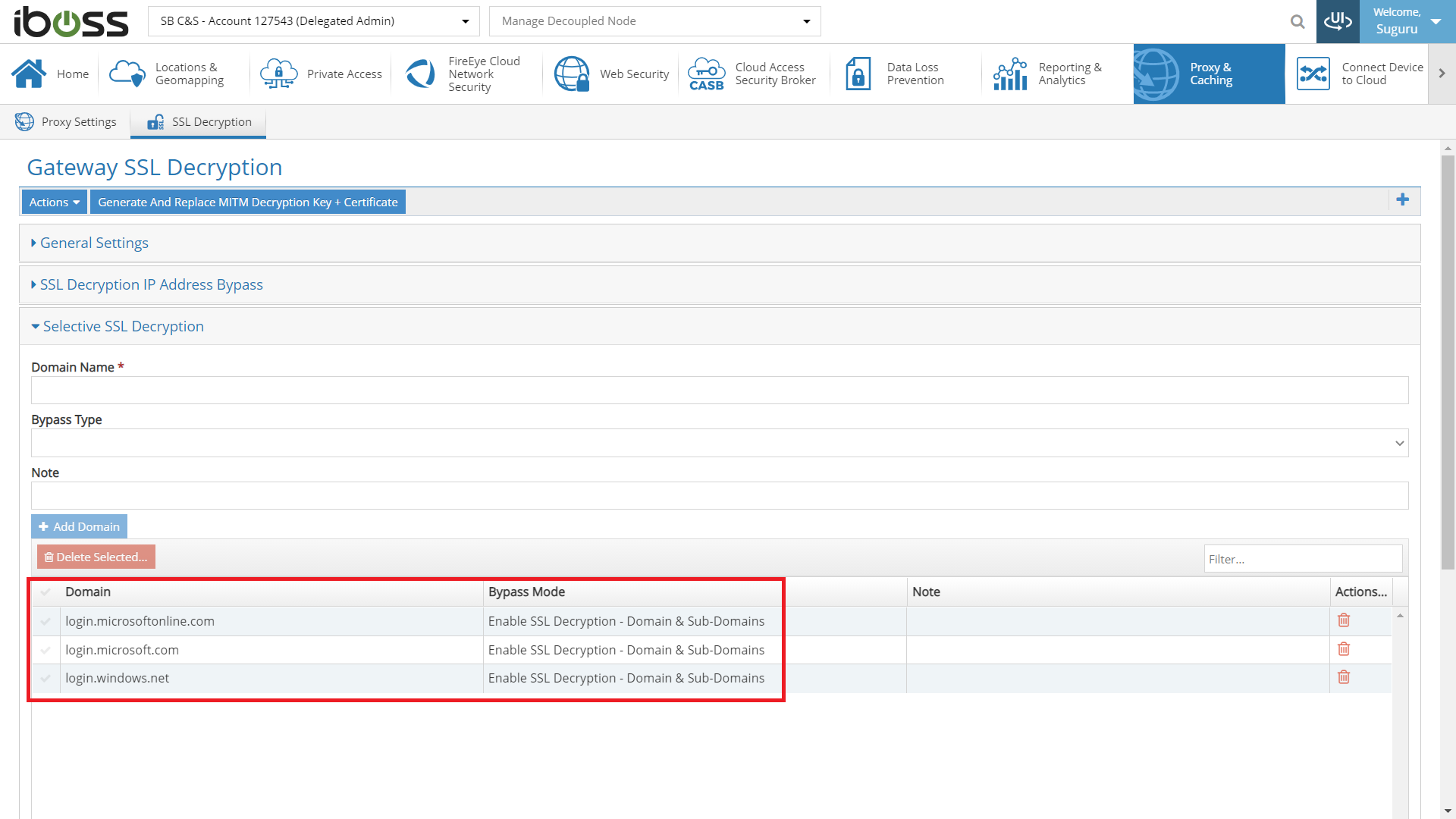Open Connect Device to Cloud icon
Viewport: 1456px width, 819px height.
(x=1313, y=74)
